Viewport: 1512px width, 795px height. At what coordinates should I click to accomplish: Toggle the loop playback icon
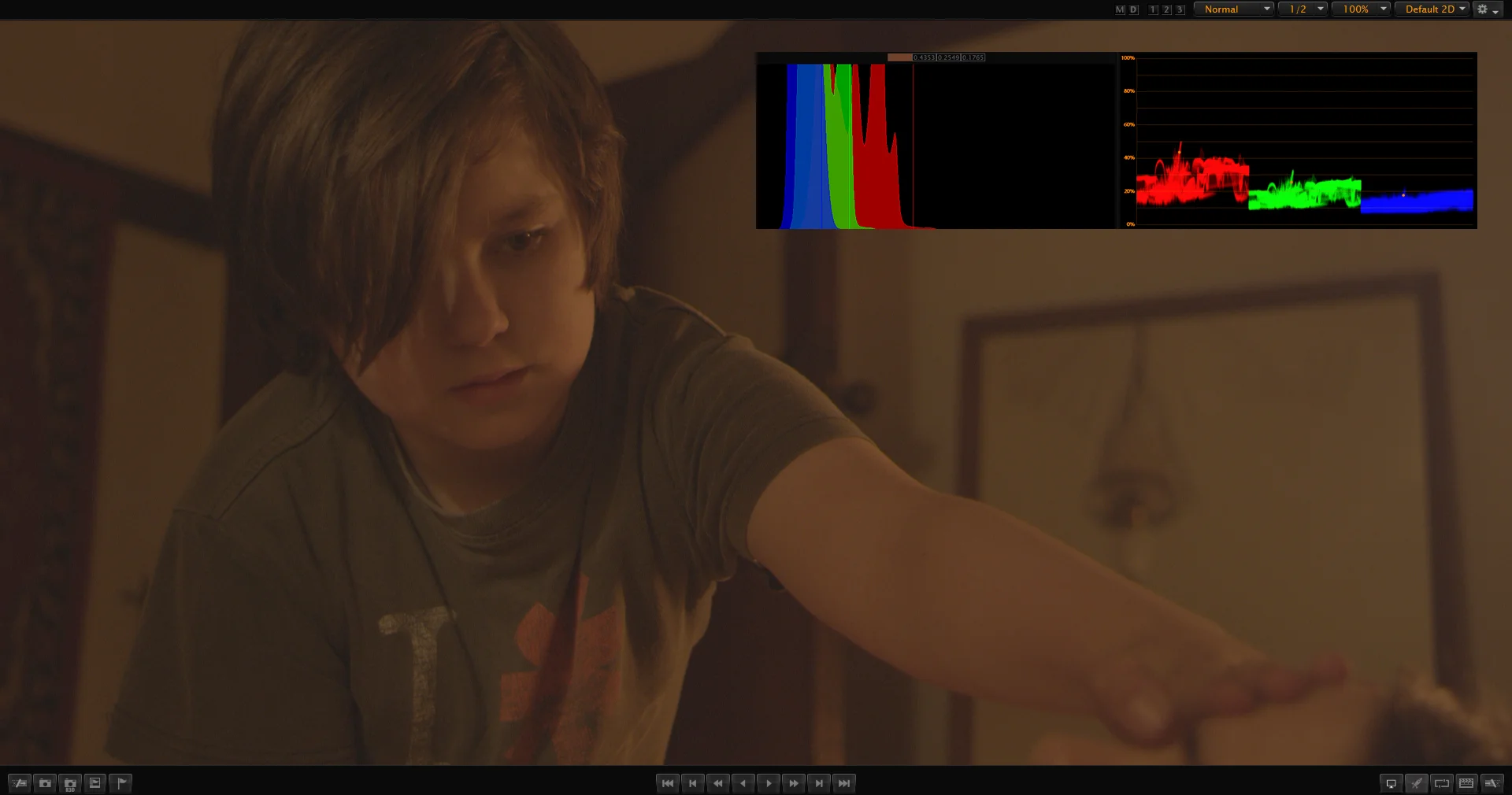pos(1442,783)
